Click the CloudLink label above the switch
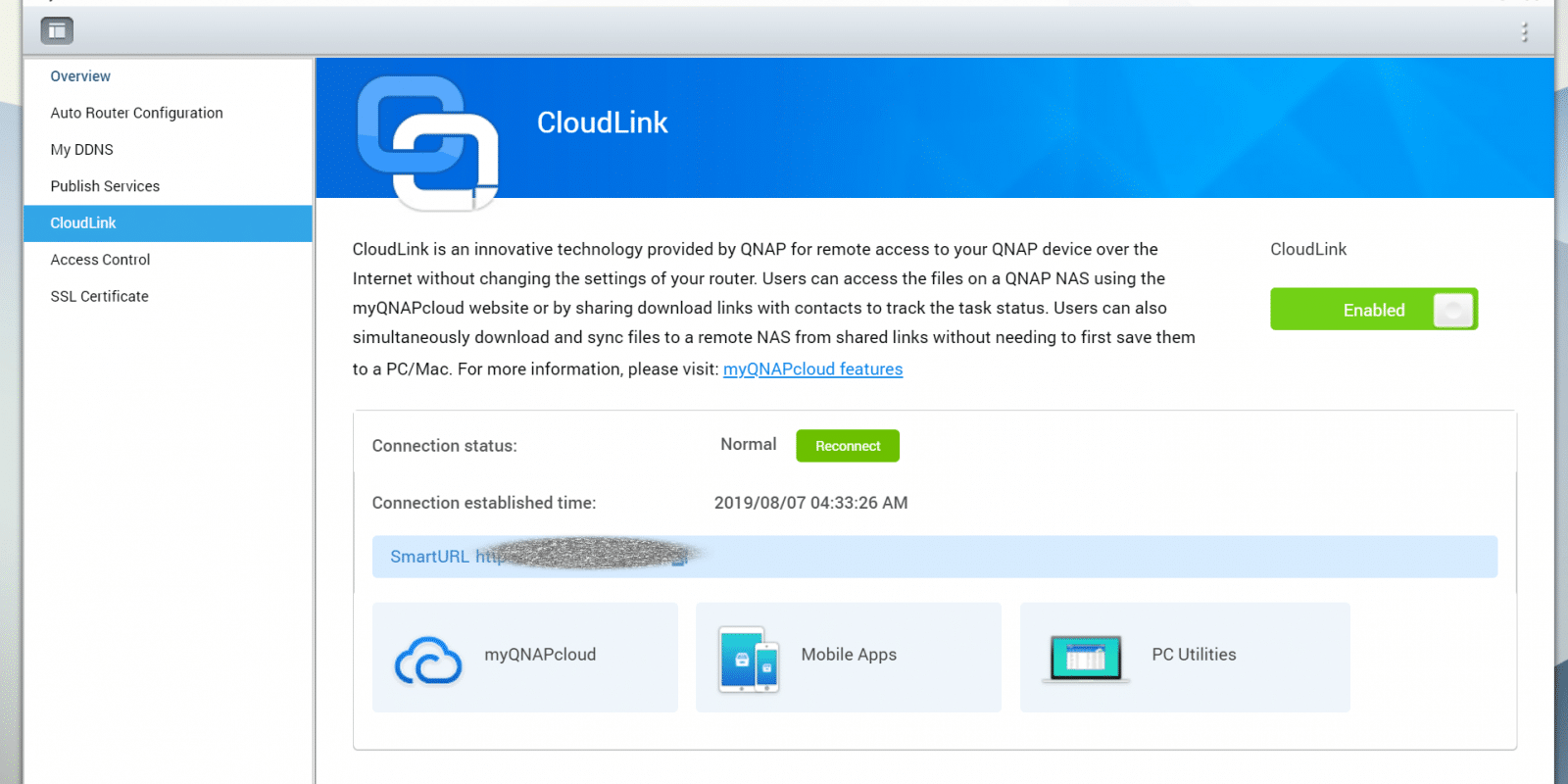This screenshot has width=1568, height=784. click(1308, 249)
